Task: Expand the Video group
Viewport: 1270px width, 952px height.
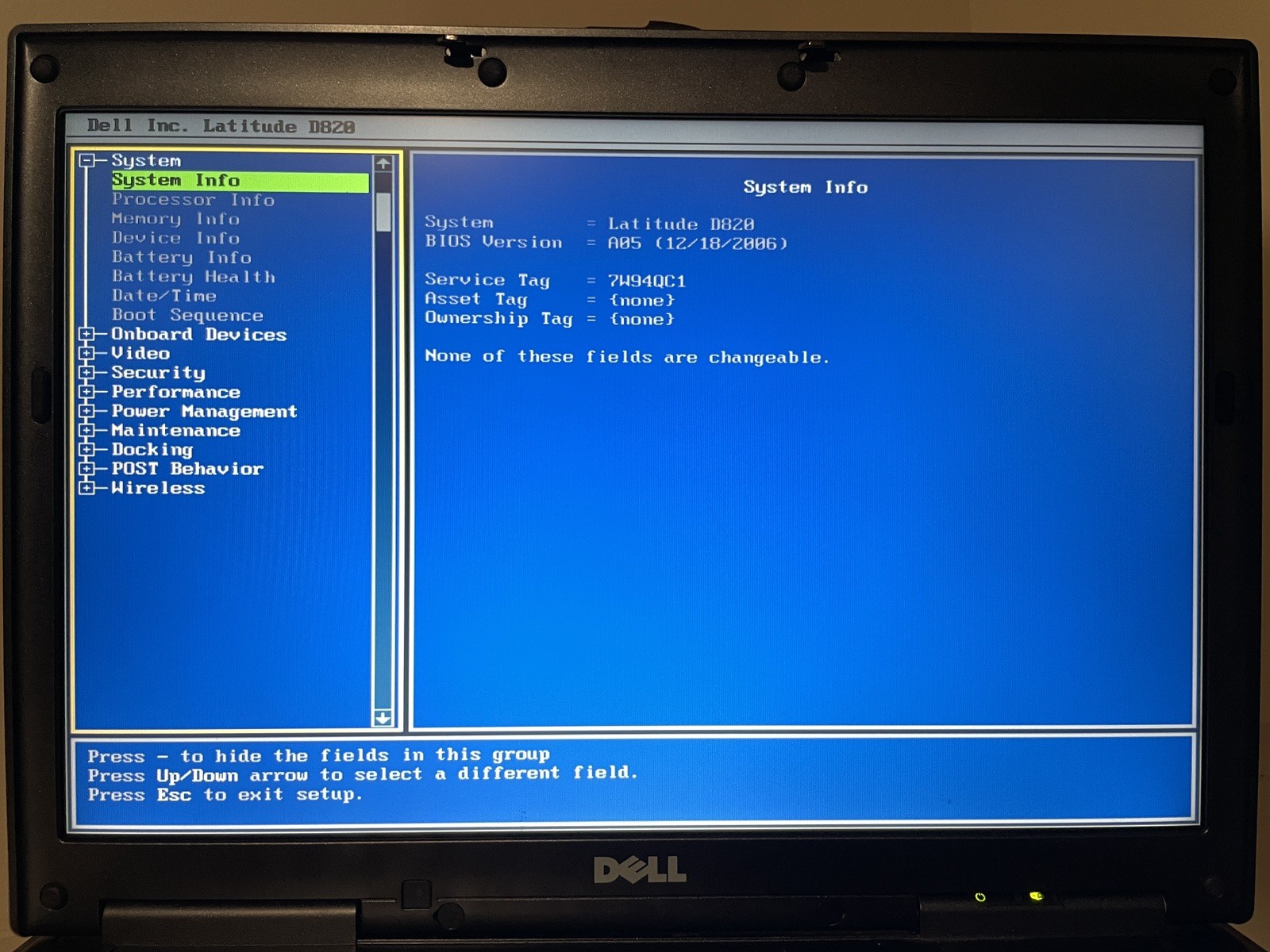Action: pyautogui.click(x=87, y=353)
